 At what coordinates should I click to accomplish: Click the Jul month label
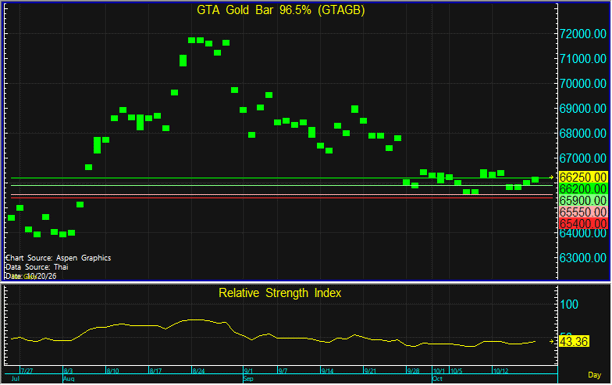(x=15, y=379)
